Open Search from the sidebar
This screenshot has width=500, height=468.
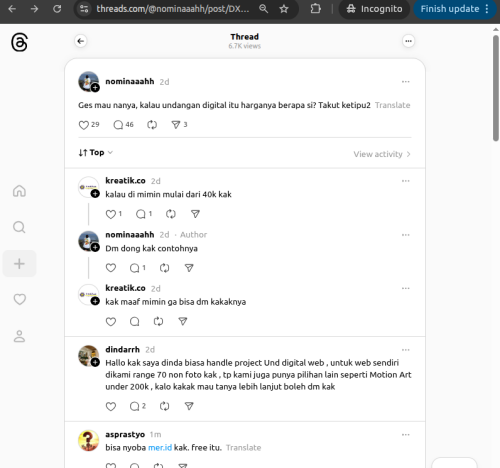click(19, 227)
